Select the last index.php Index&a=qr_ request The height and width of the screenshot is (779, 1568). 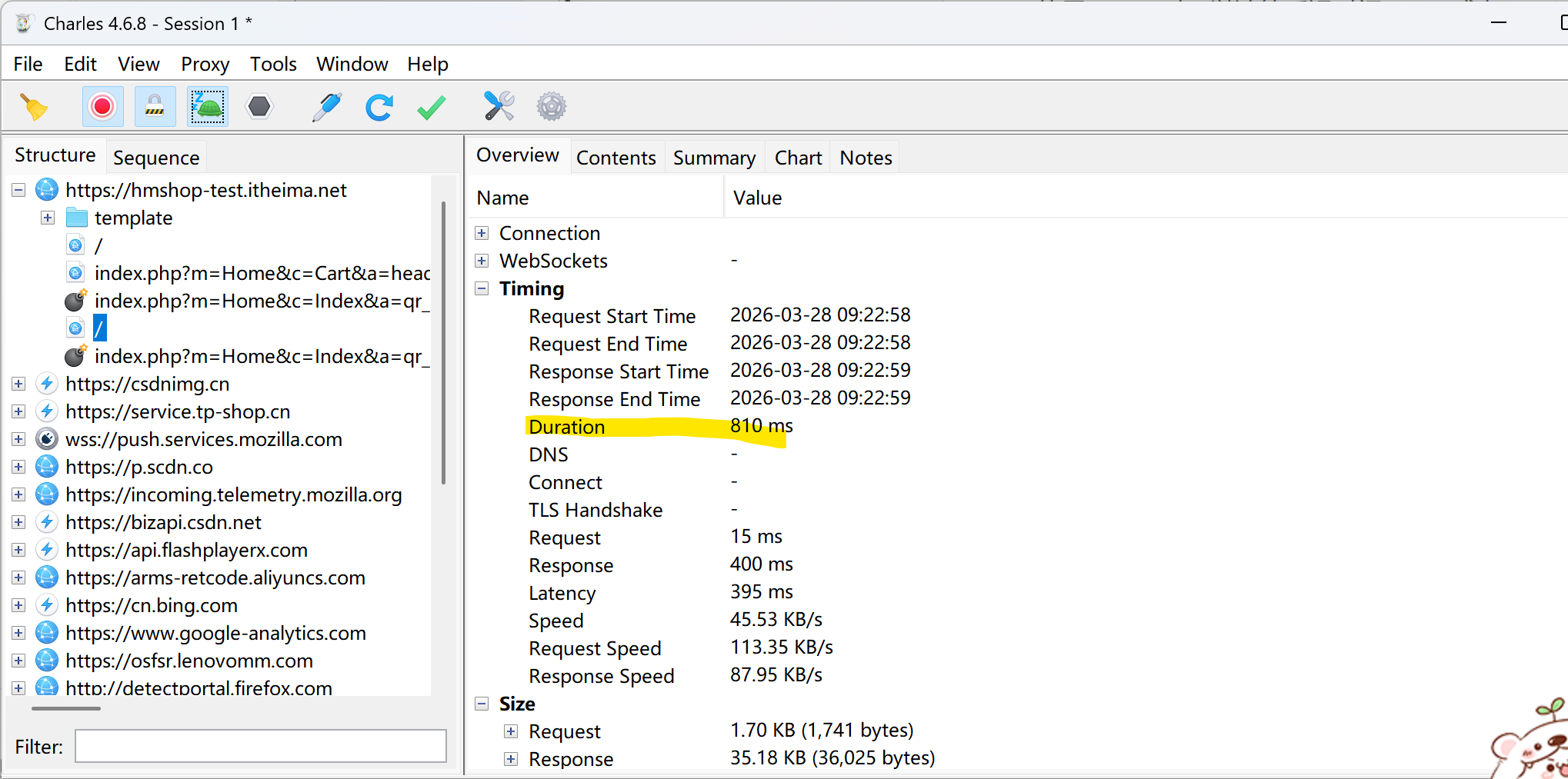262,356
